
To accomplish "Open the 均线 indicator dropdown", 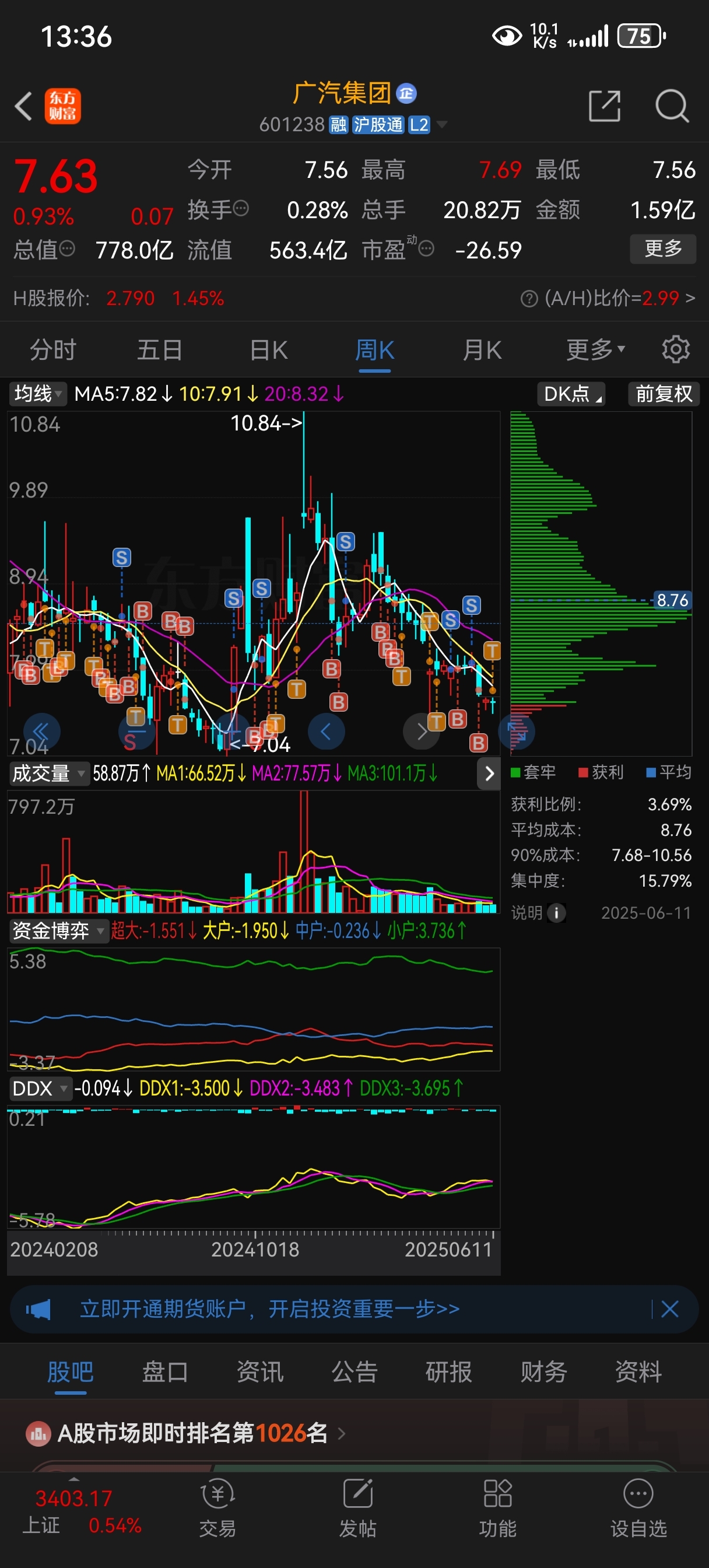I will point(38,394).
